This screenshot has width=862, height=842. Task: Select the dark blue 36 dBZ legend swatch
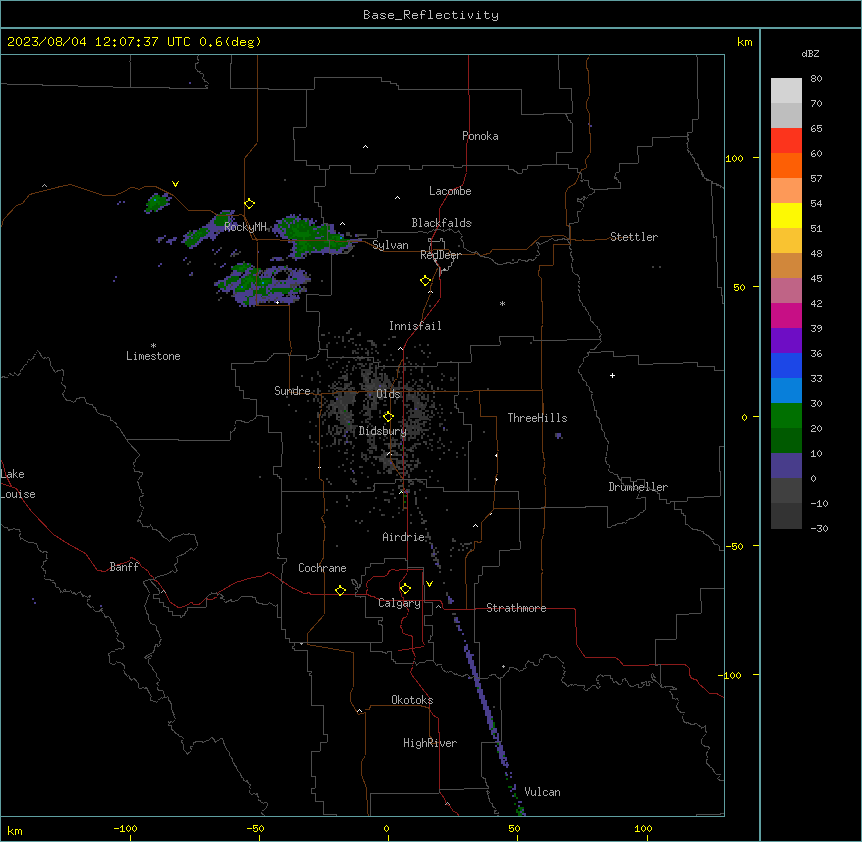click(786, 365)
